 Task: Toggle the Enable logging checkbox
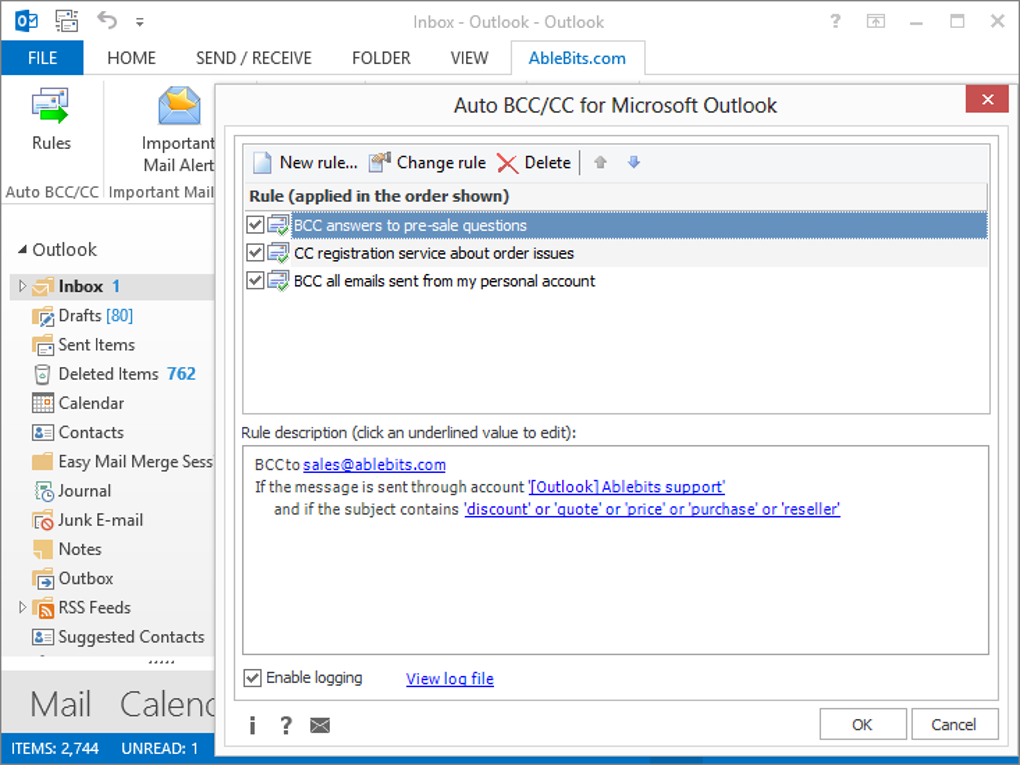point(251,678)
